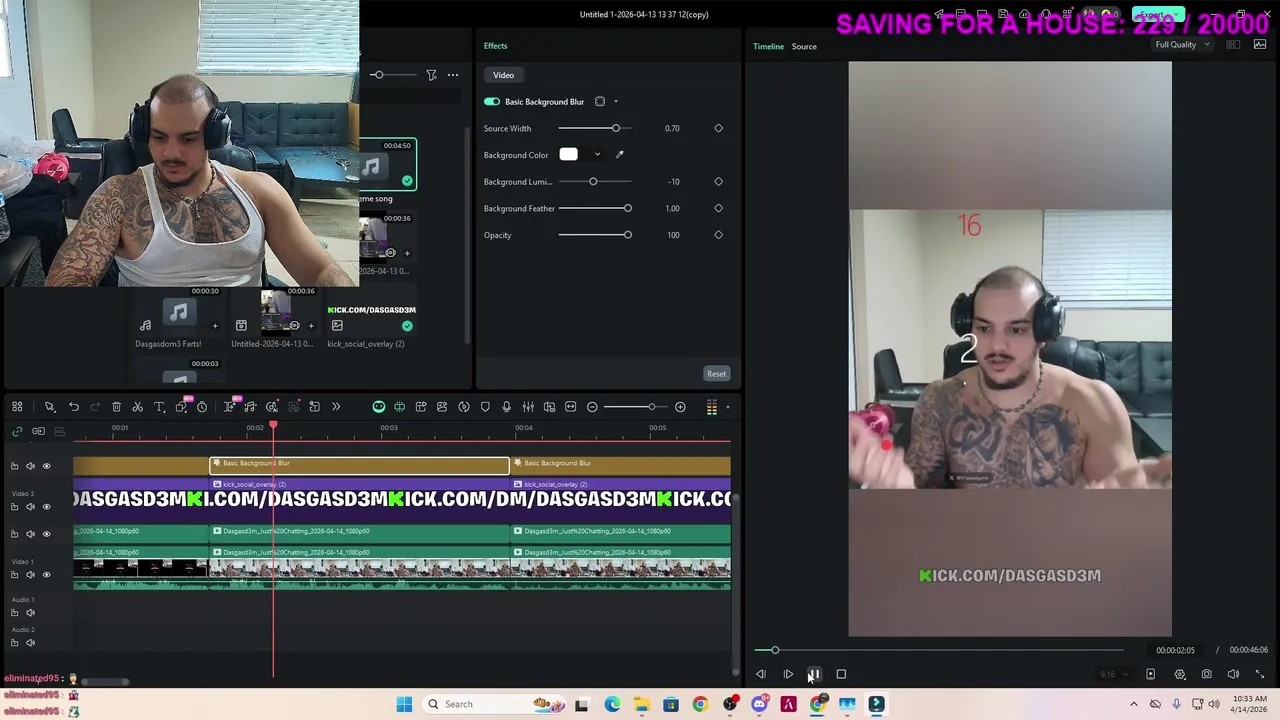This screenshot has width=1280, height=720.
Task: Expand the Background Color dropdown arrow
Action: [x=597, y=155]
